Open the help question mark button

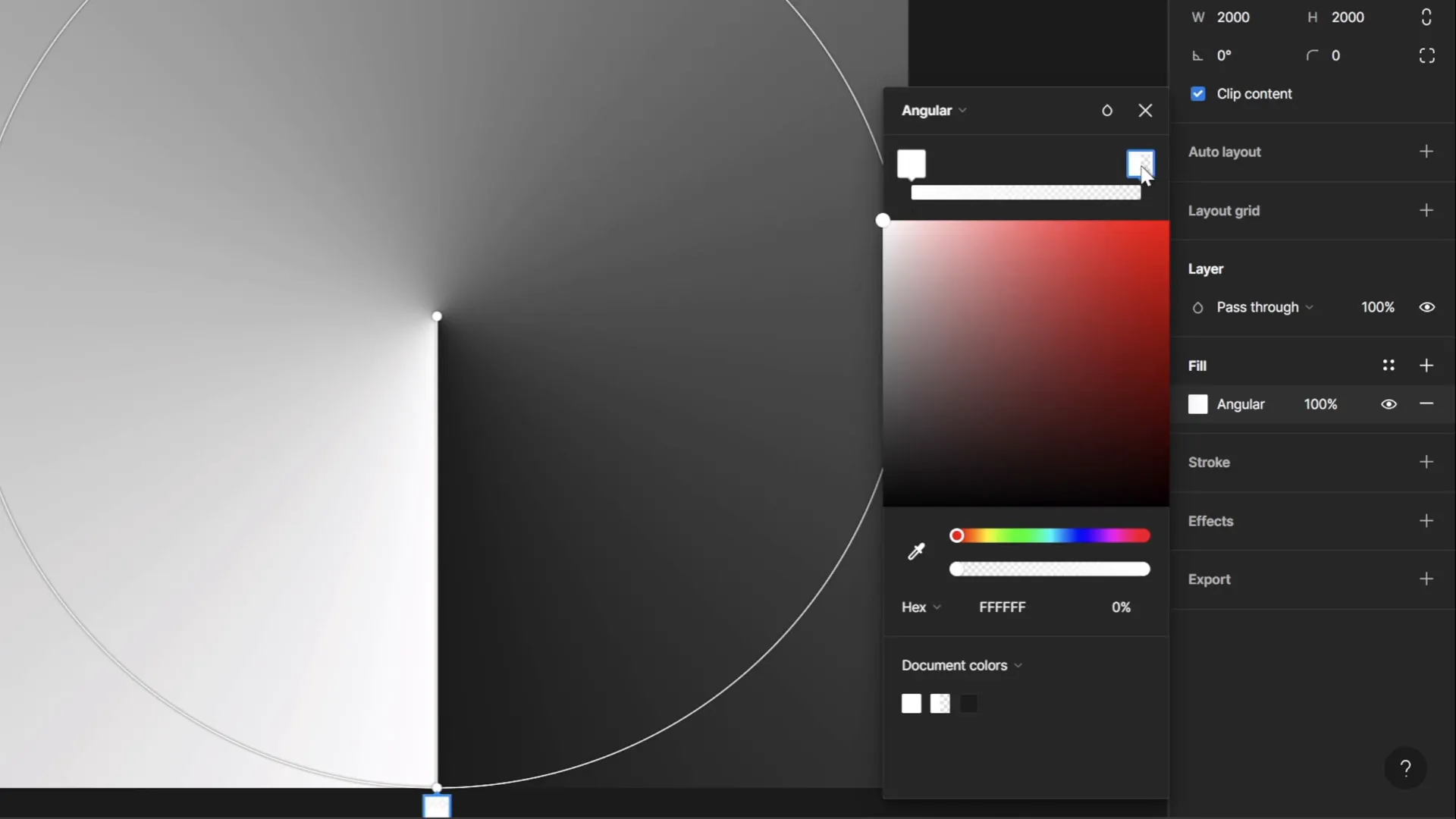1406,767
